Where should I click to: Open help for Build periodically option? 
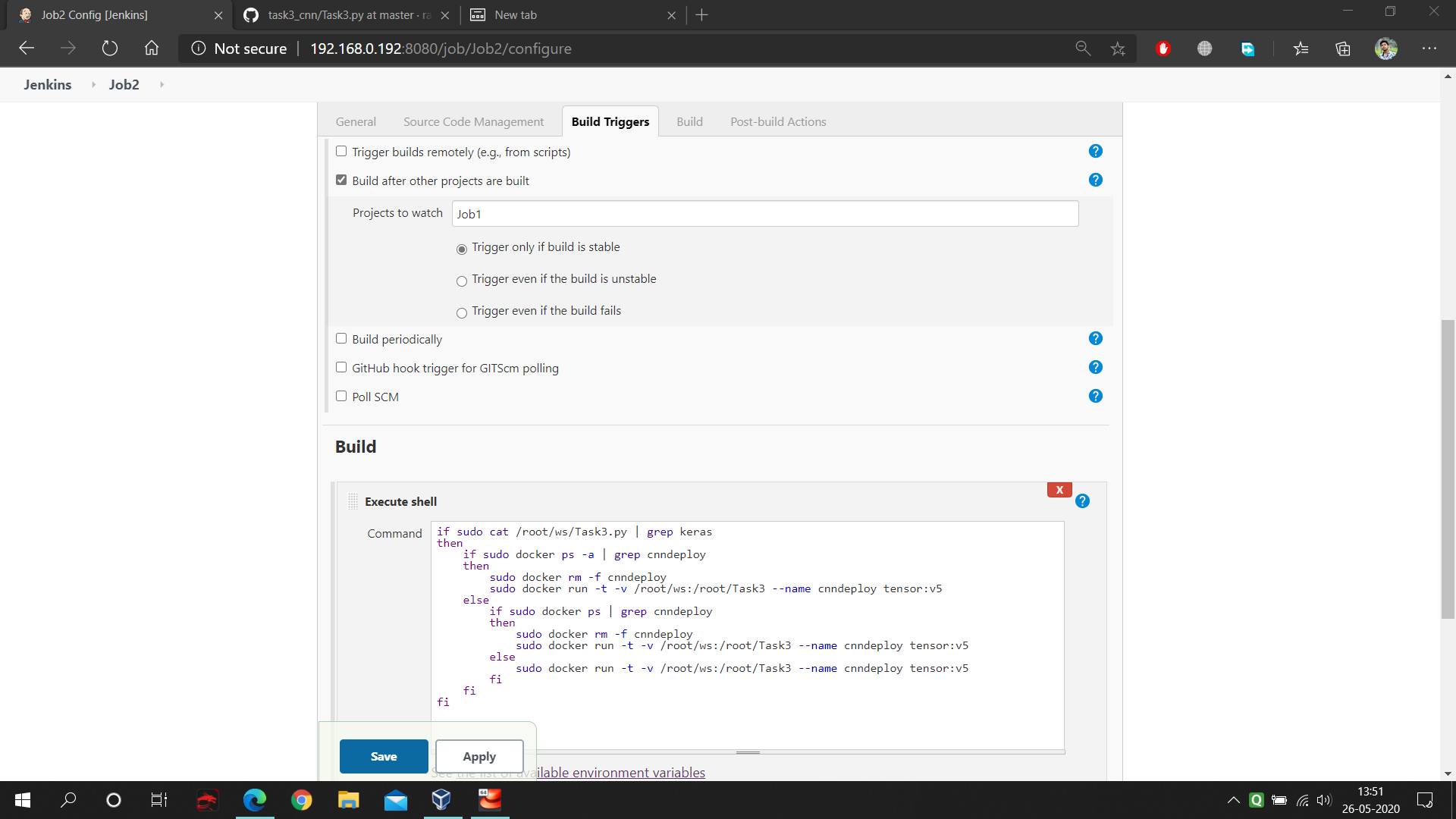[1095, 339]
